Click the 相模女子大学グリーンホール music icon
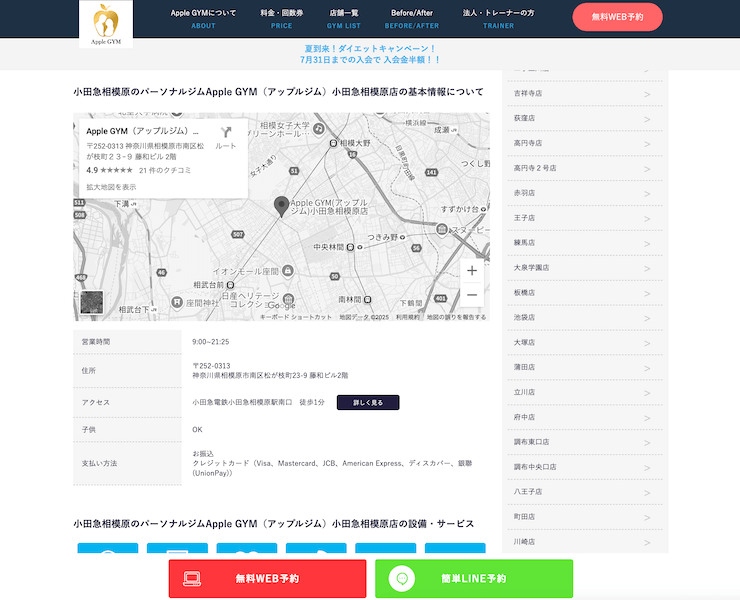 (319, 128)
